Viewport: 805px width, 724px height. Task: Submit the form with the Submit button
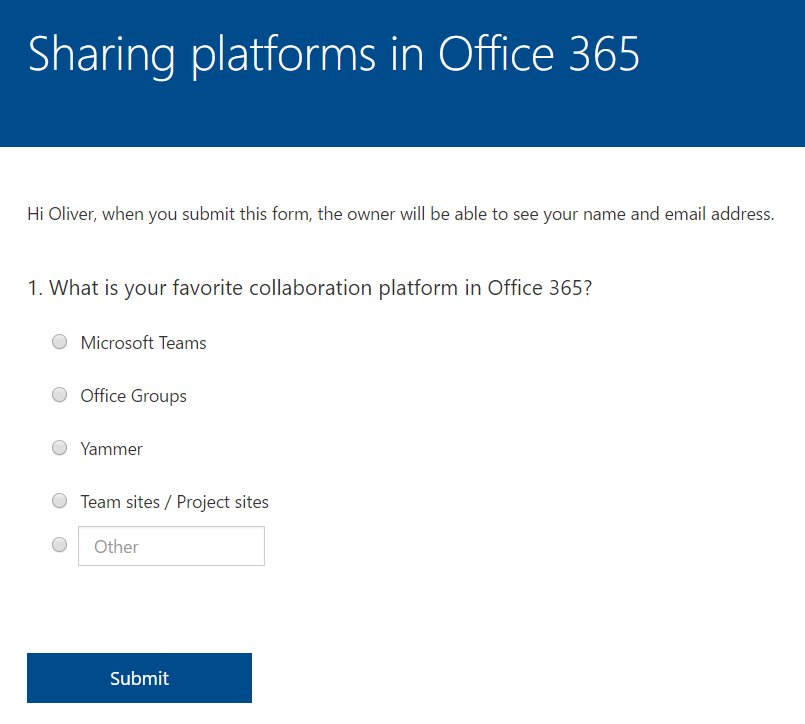pos(139,678)
